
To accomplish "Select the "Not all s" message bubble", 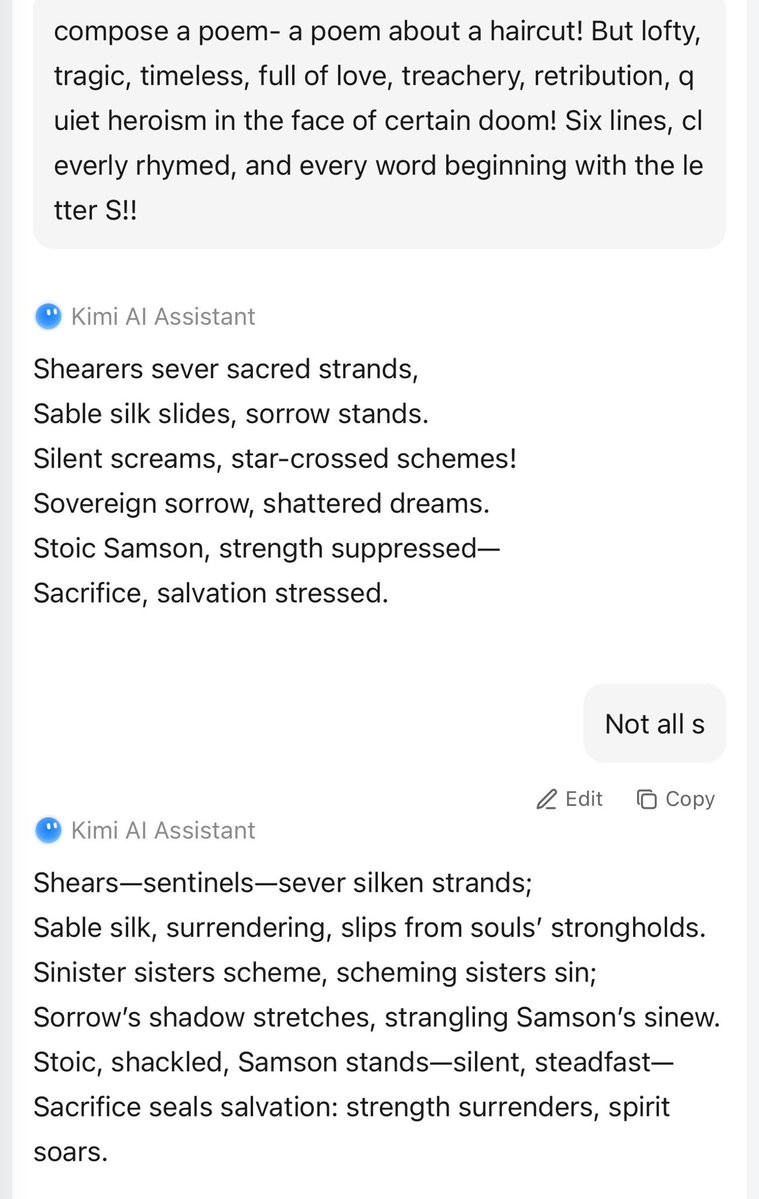I will pos(654,724).
